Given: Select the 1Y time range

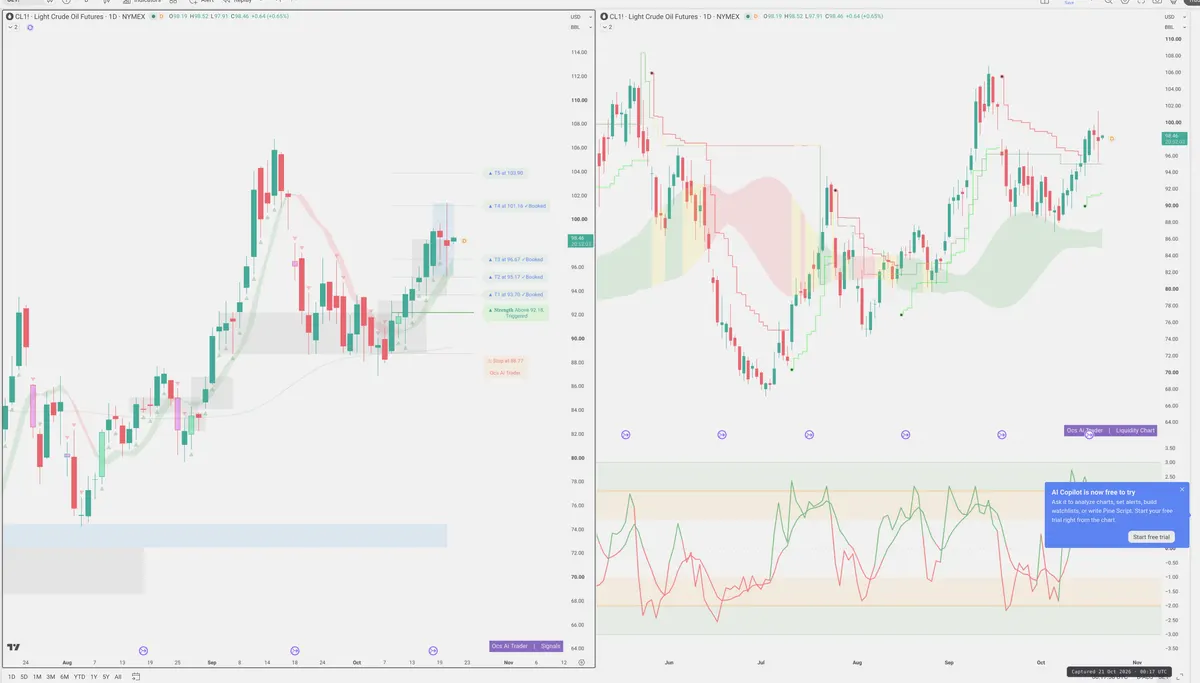Looking at the screenshot, I should click(x=94, y=677).
